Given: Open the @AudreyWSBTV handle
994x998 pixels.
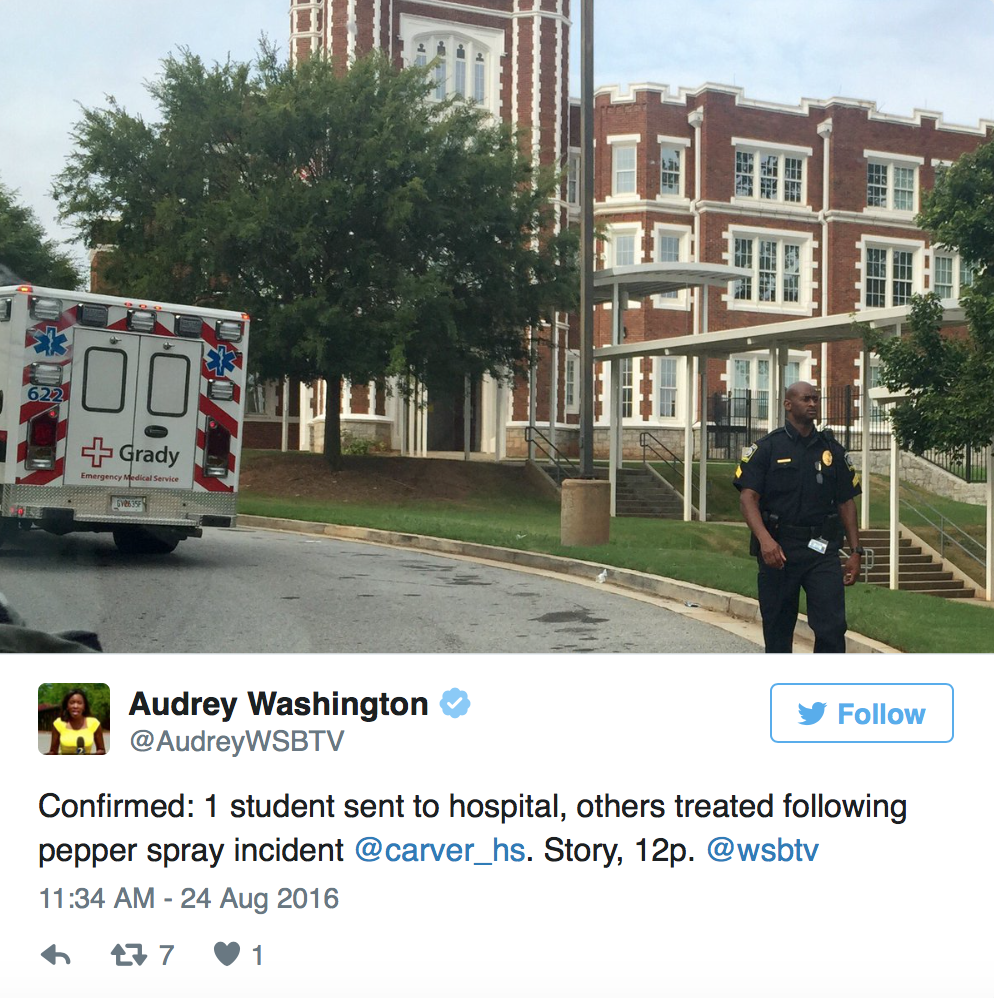Looking at the screenshot, I should point(237,741).
